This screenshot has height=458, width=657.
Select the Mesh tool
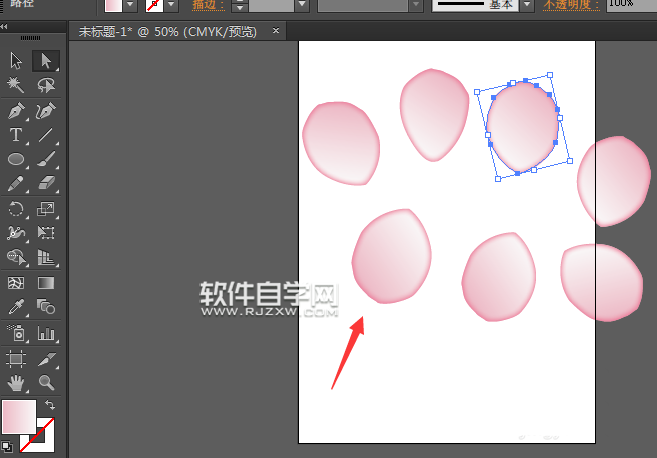16,283
